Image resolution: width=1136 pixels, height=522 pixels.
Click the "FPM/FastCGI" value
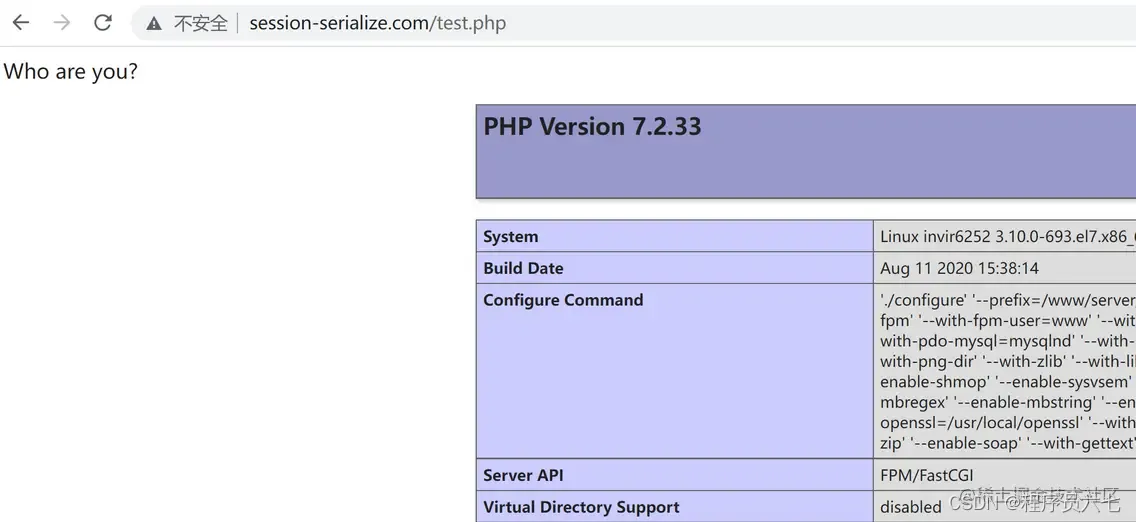[927, 476]
